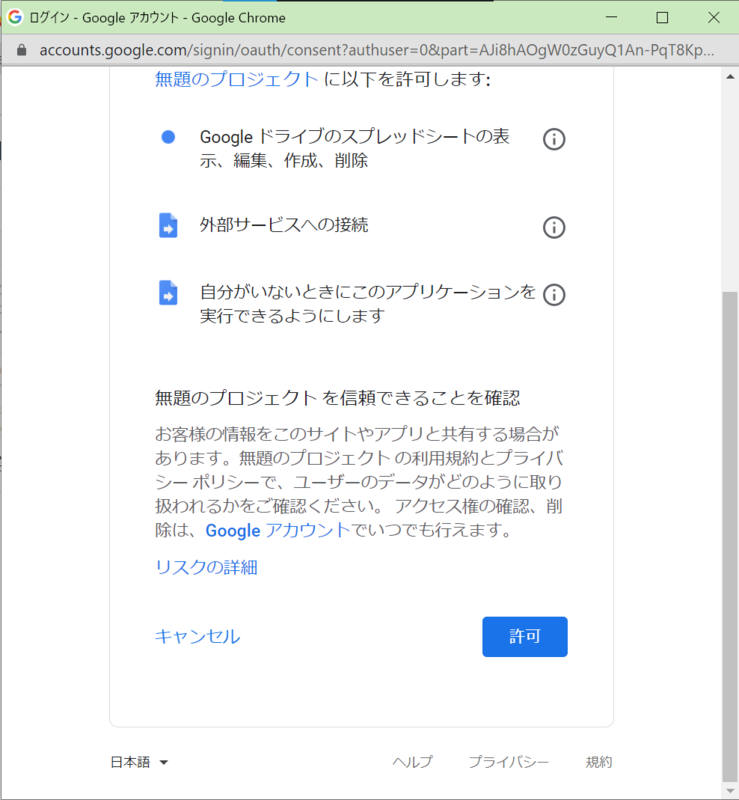Click the script file icon beside 外部サービスへの接続
The width and height of the screenshot is (739, 800).
(168, 226)
